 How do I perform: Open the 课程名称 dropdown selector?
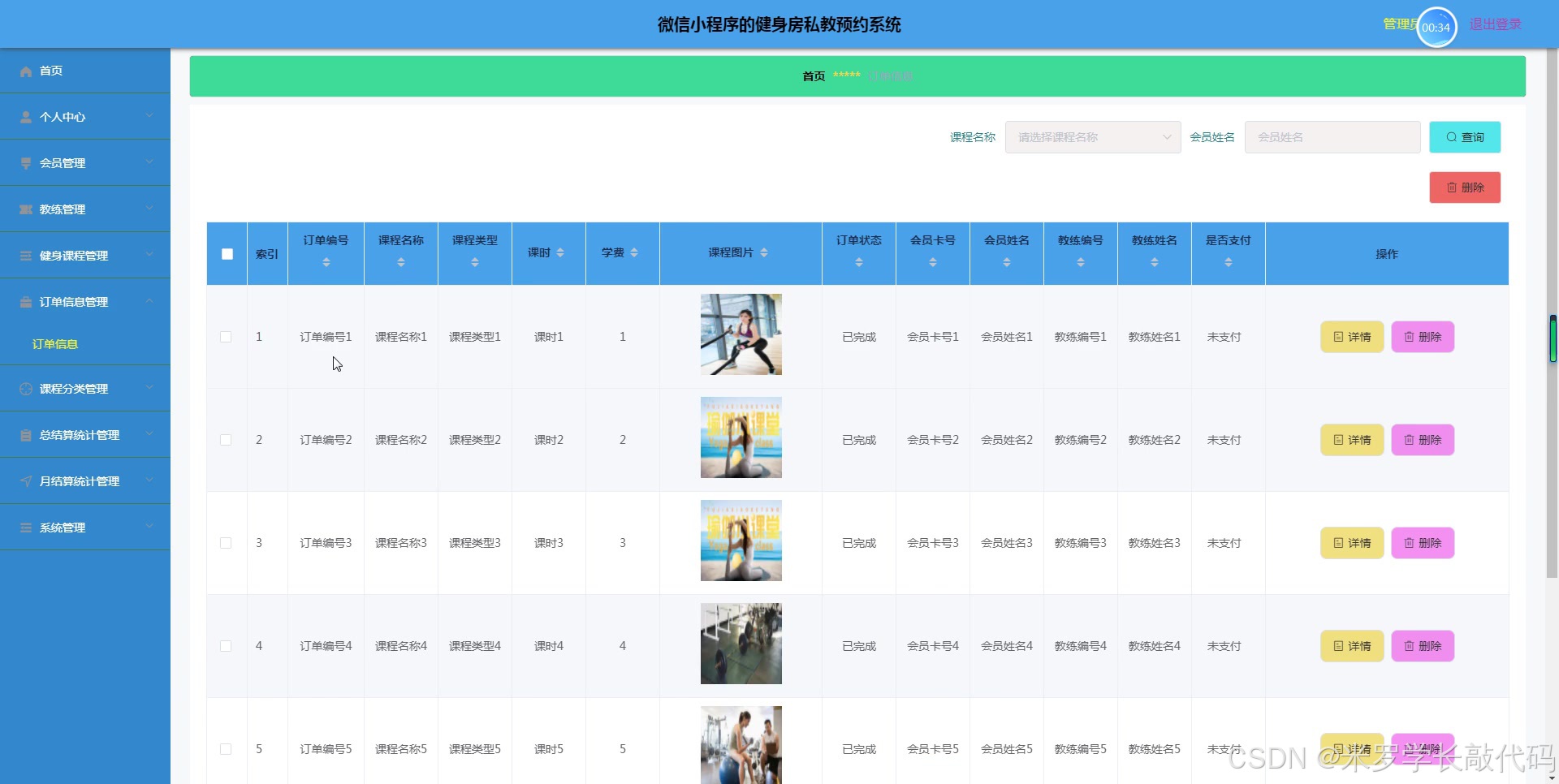[x=1092, y=138]
